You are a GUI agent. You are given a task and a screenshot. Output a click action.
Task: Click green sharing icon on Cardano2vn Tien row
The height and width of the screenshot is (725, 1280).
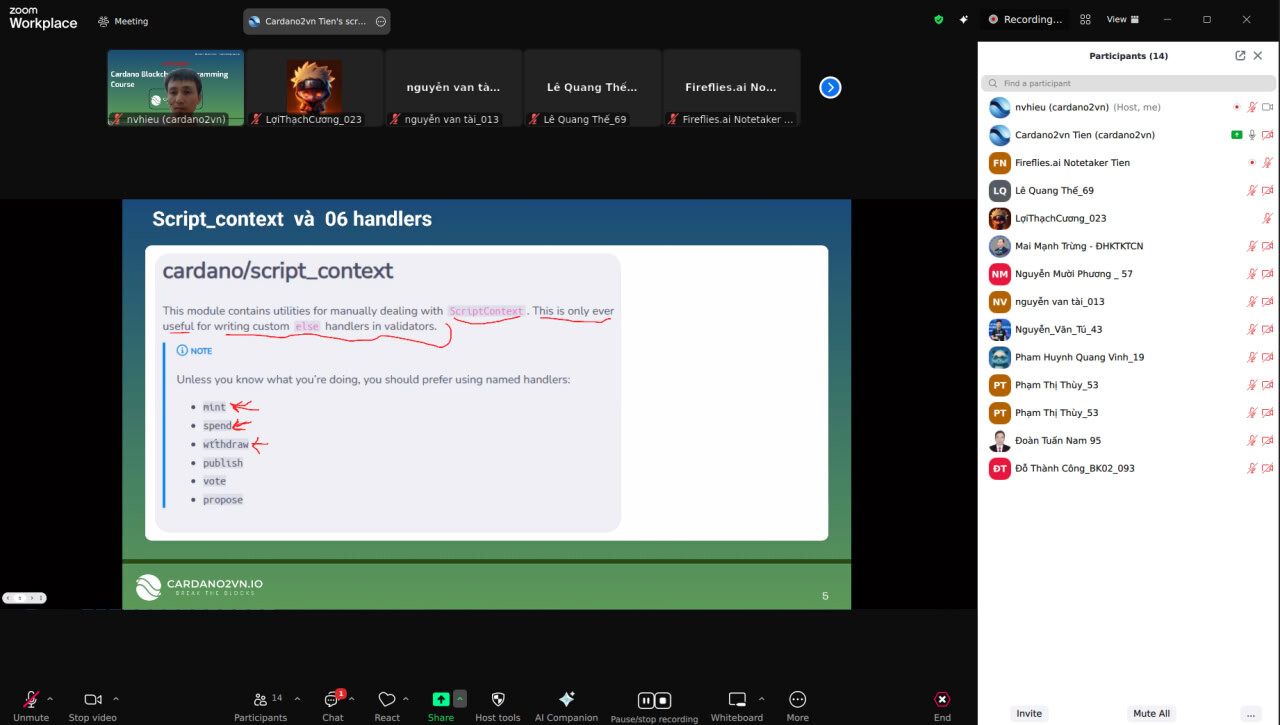tap(1237, 135)
